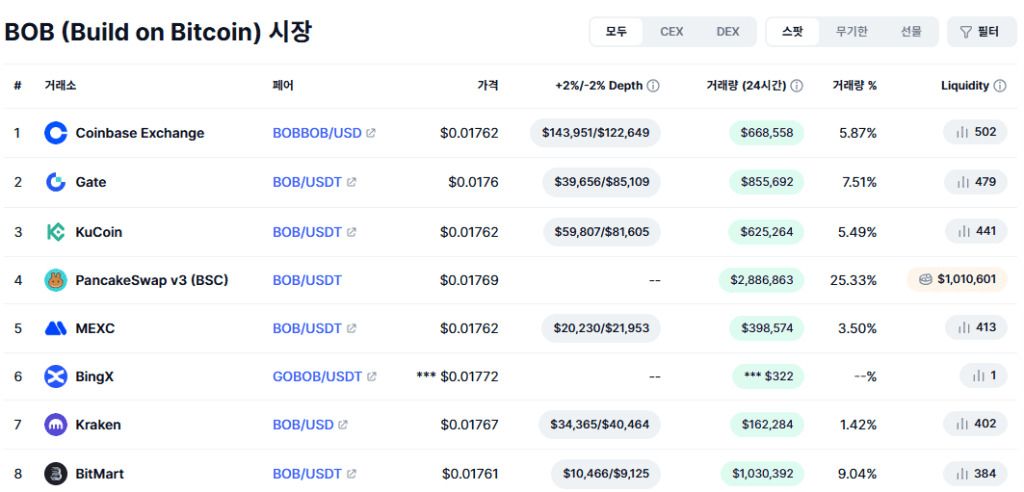1024x492 pixels.
Task: Click the KuCoin logo icon
Action: point(56,232)
